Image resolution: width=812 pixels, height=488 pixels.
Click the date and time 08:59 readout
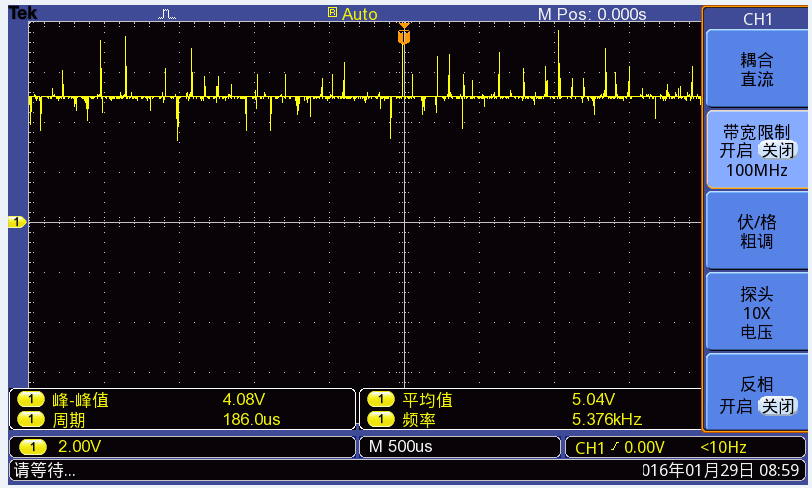721,470
